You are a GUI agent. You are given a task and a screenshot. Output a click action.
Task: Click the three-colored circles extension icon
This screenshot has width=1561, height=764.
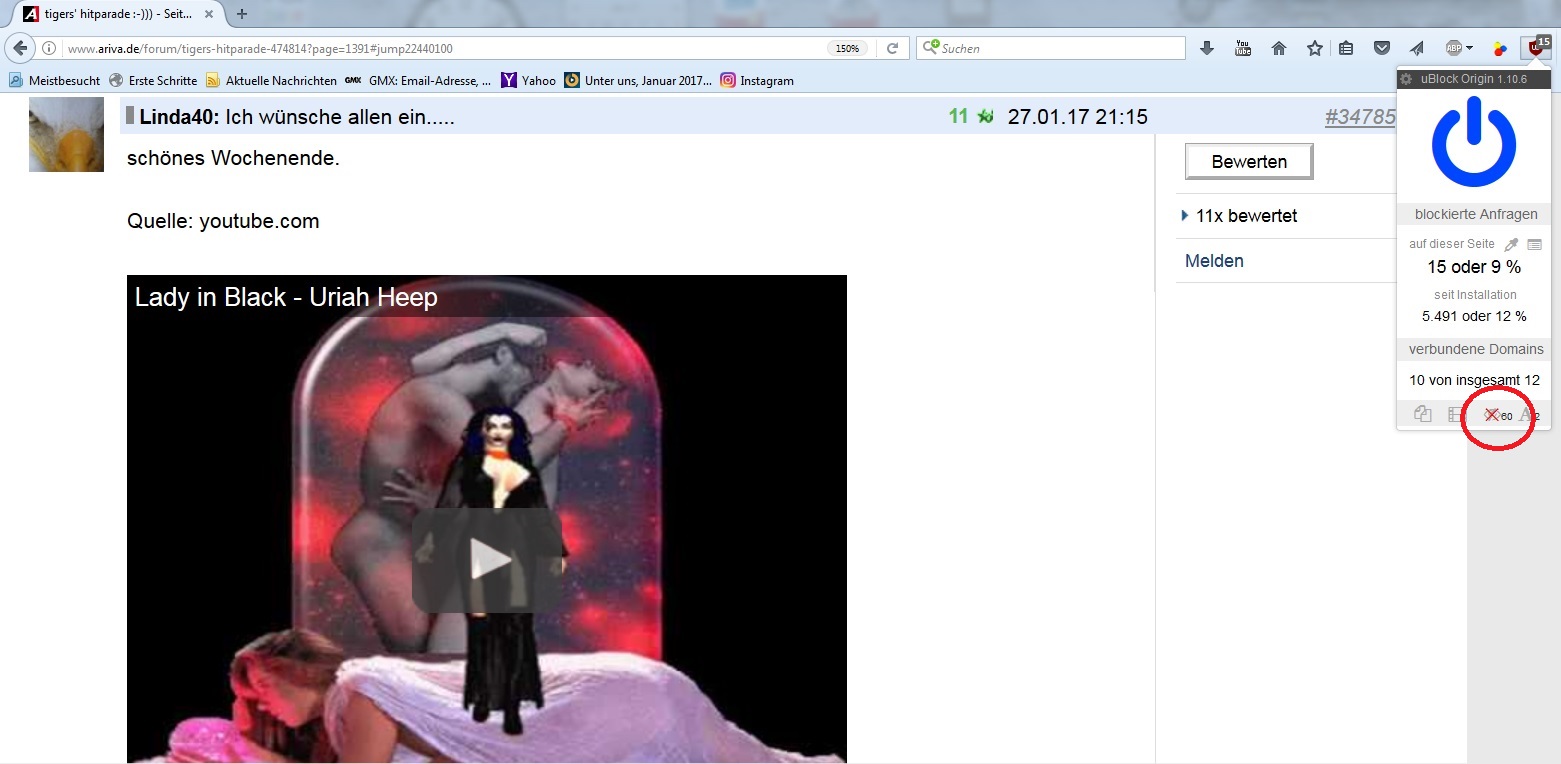click(1500, 48)
